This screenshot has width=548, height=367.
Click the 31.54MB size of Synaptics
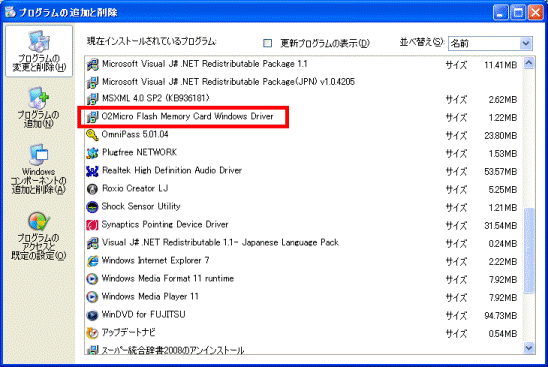coord(500,226)
